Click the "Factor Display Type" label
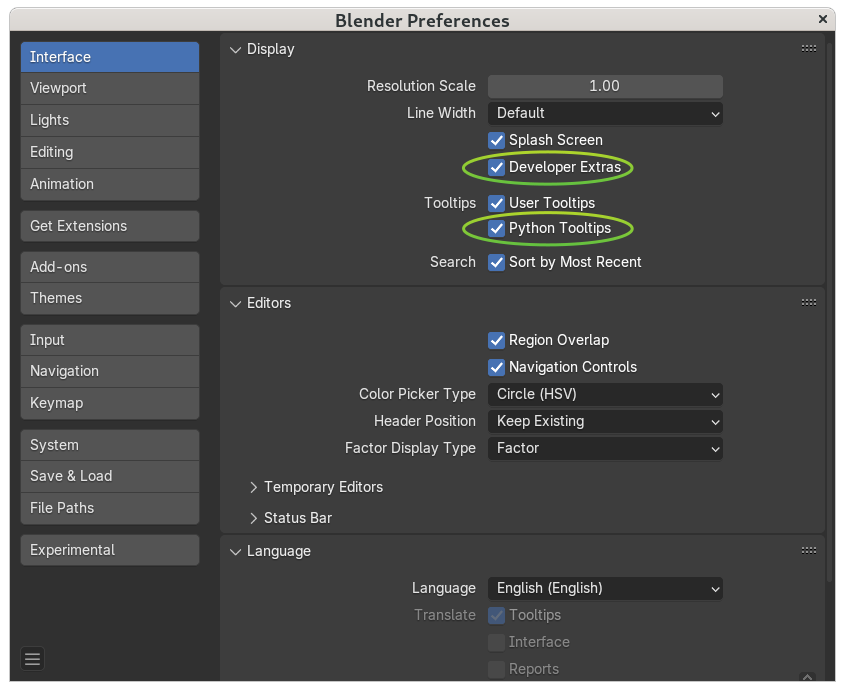The image size is (845, 691). (411, 448)
